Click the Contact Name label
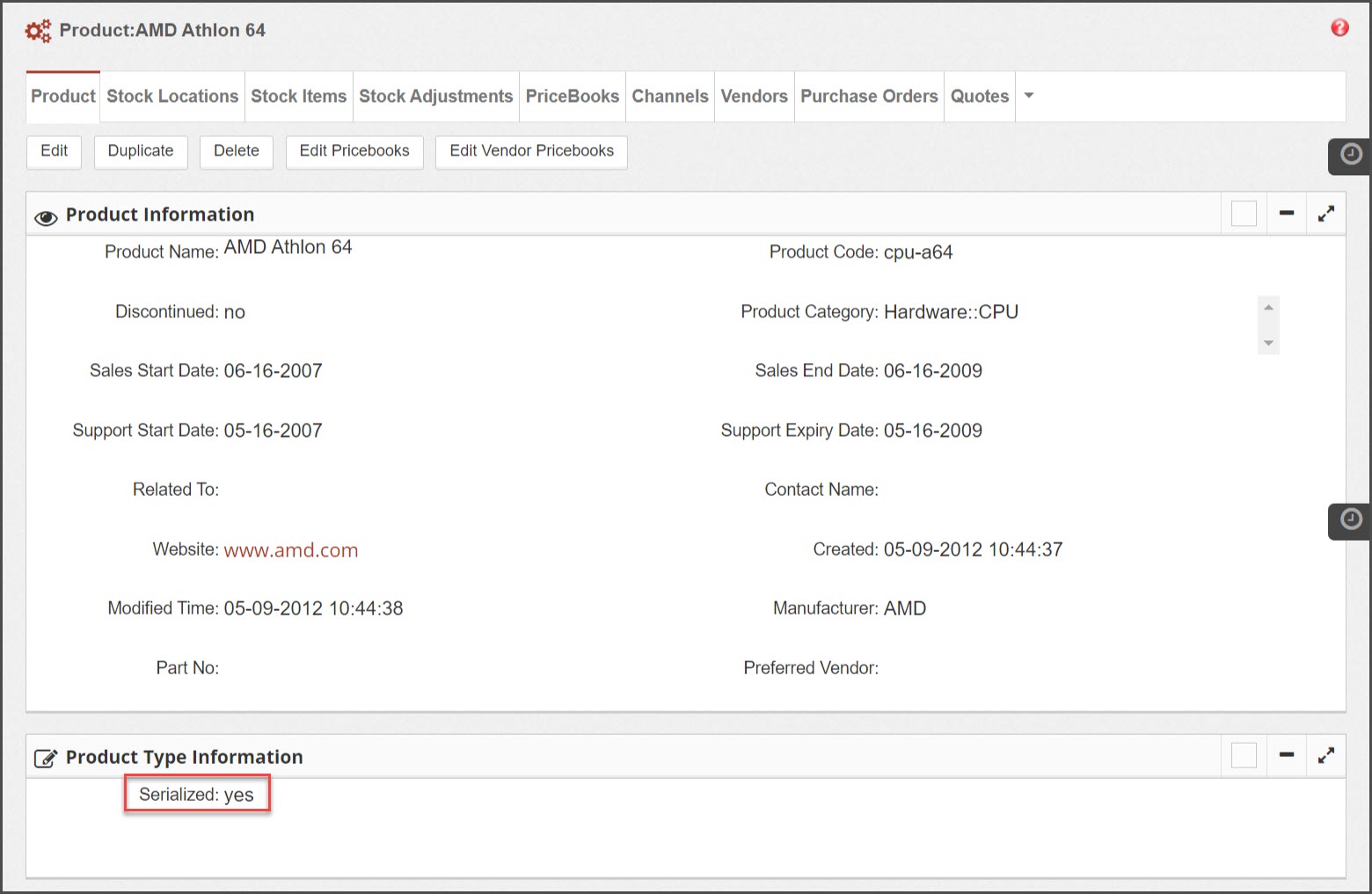Screen dimensions: 1372x894 tap(821, 490)
